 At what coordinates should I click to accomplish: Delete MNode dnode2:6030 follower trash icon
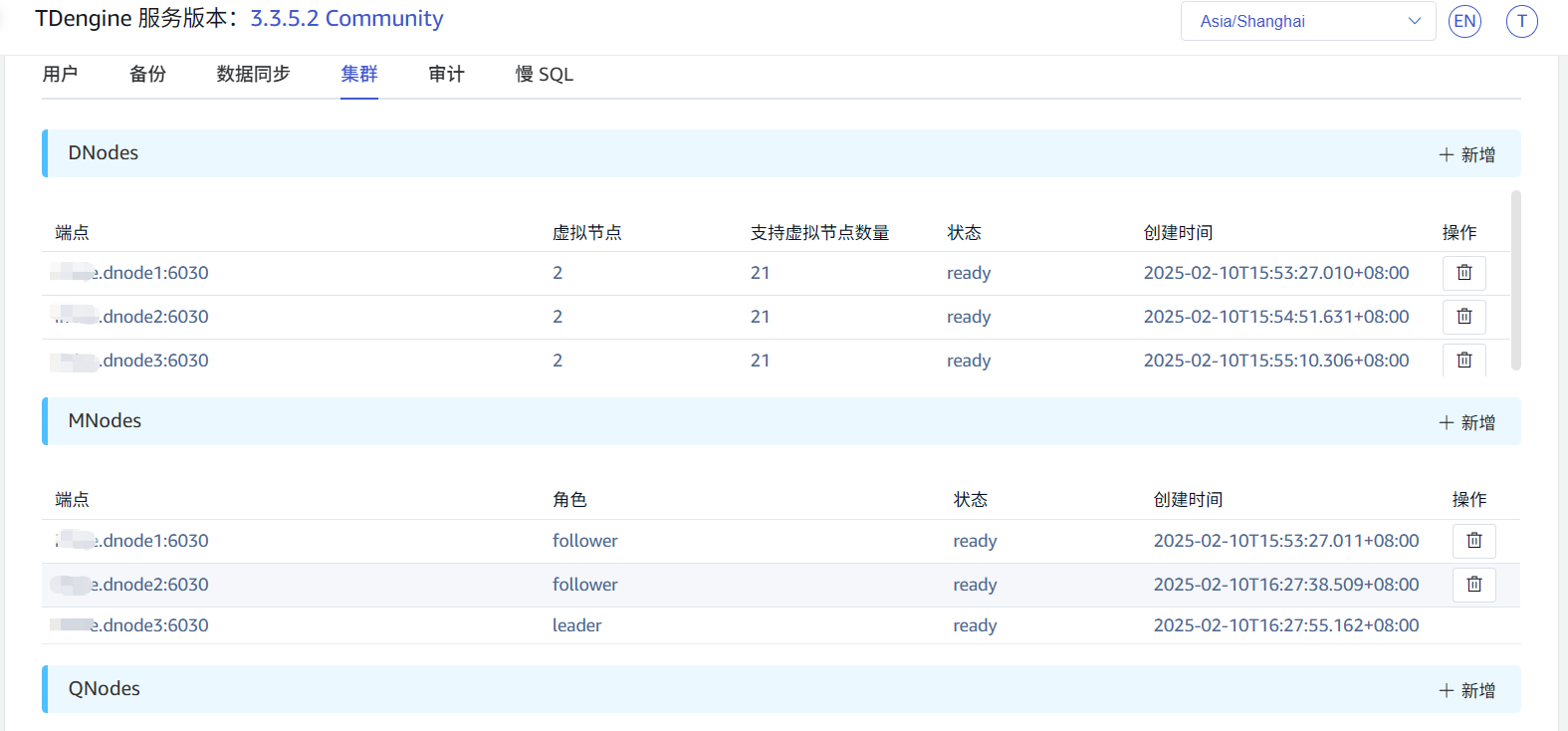(x=1473, y=585)
